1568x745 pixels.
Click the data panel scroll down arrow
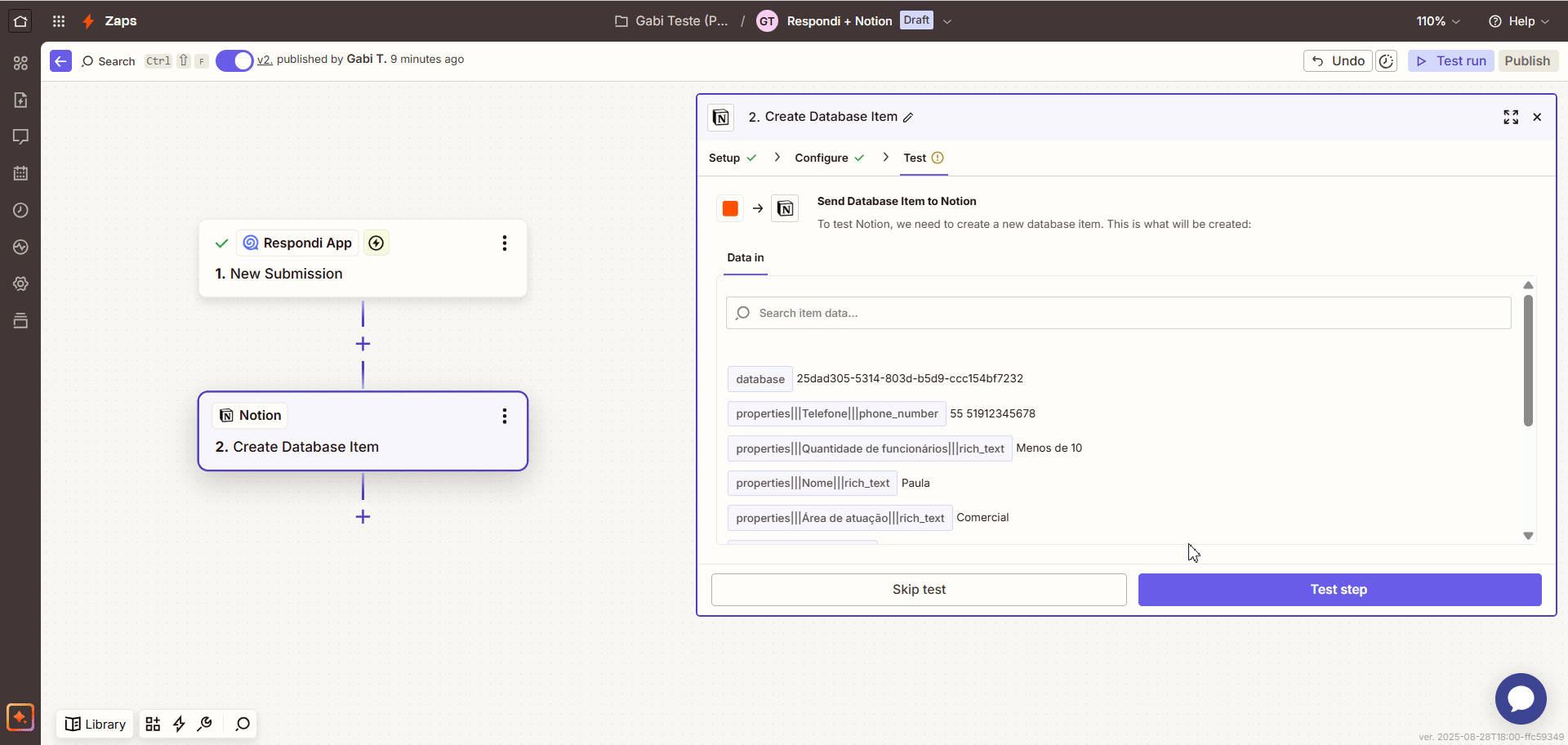point(1528,536)
